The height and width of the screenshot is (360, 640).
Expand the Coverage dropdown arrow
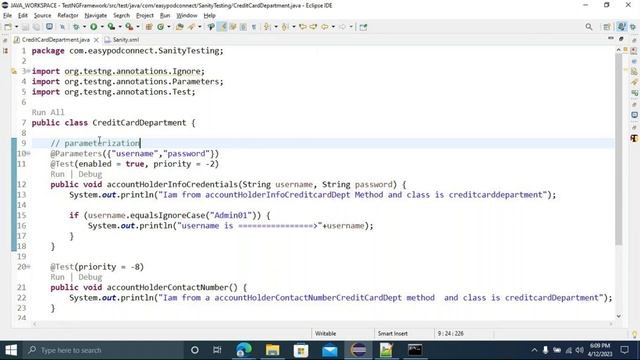(120, 27)
